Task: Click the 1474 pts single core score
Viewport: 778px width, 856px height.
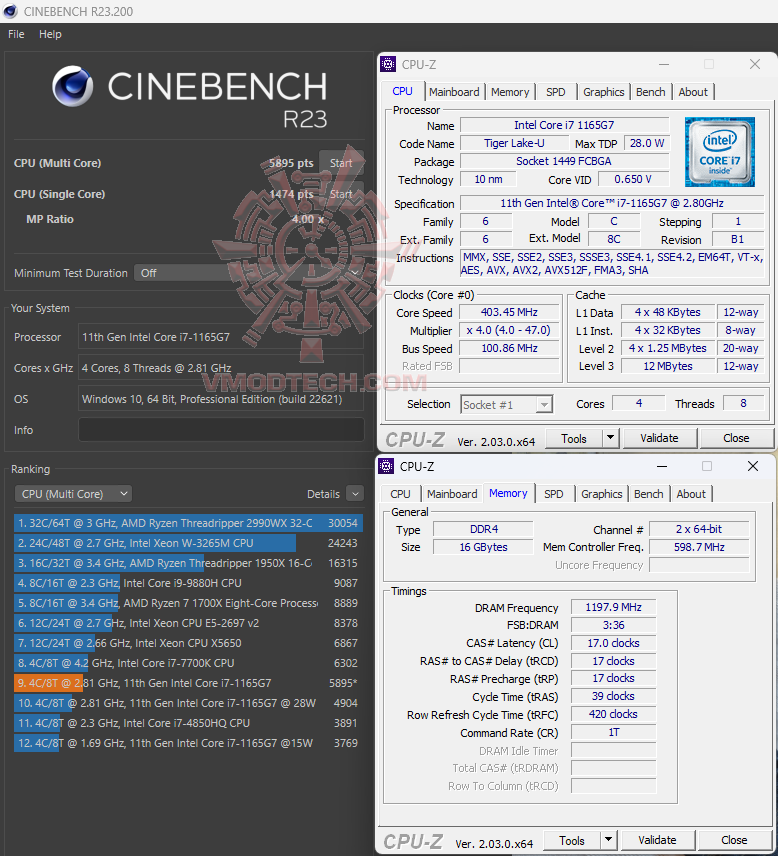Action: point(291,194)
